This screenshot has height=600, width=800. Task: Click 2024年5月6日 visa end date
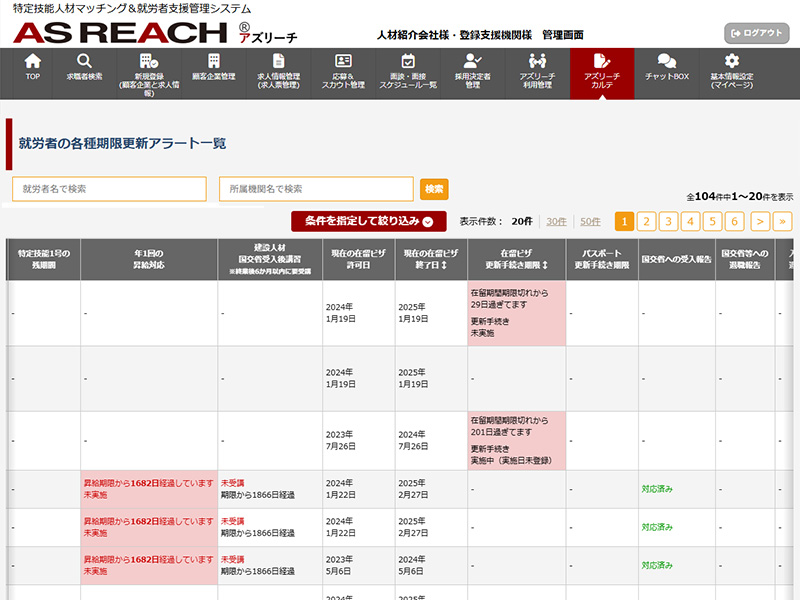412,565
